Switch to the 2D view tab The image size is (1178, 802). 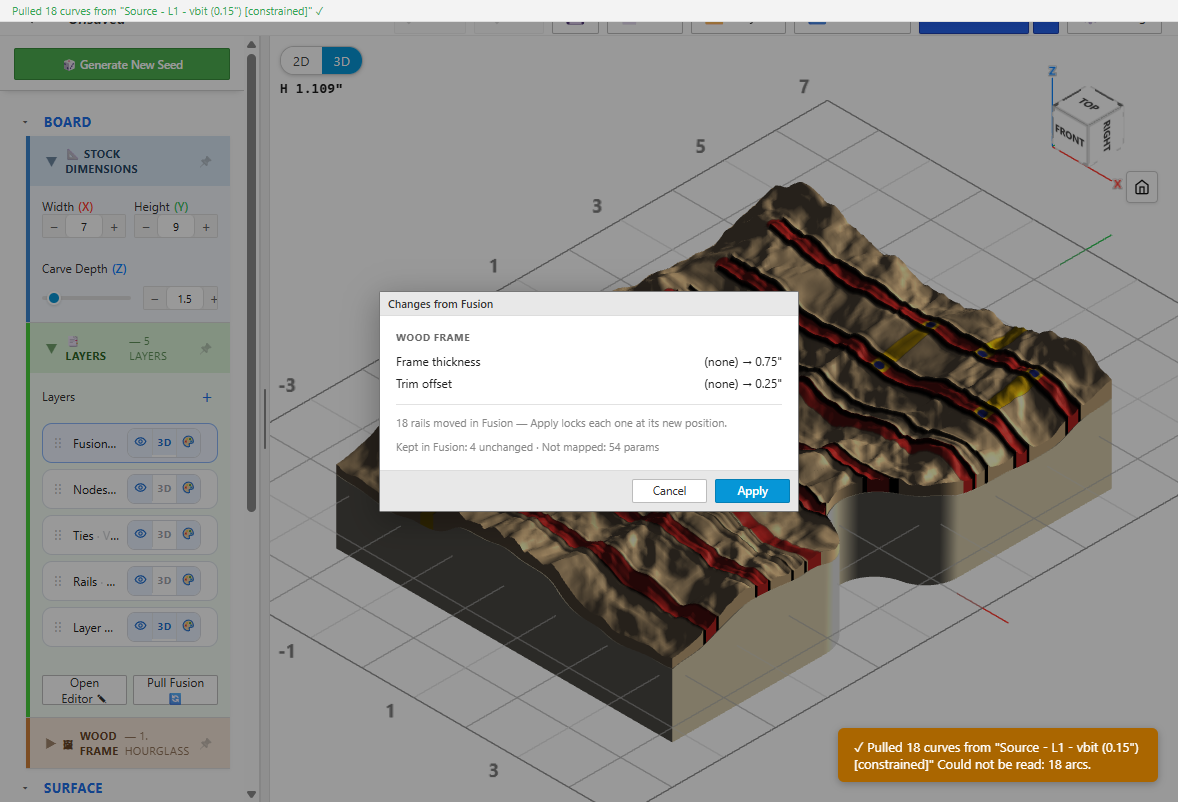[301, 62]
